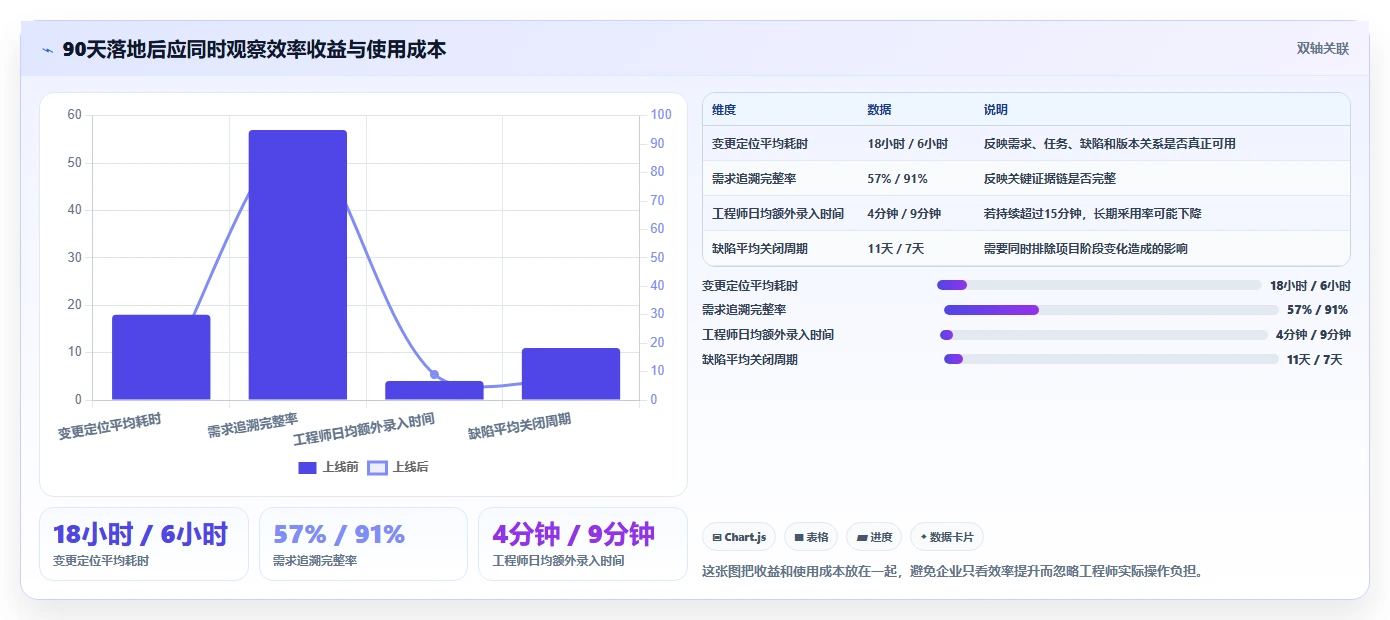Click the value 57% / 91% right of the progress bar
Screen dimensions: 1390x620
coord(1318,310)
